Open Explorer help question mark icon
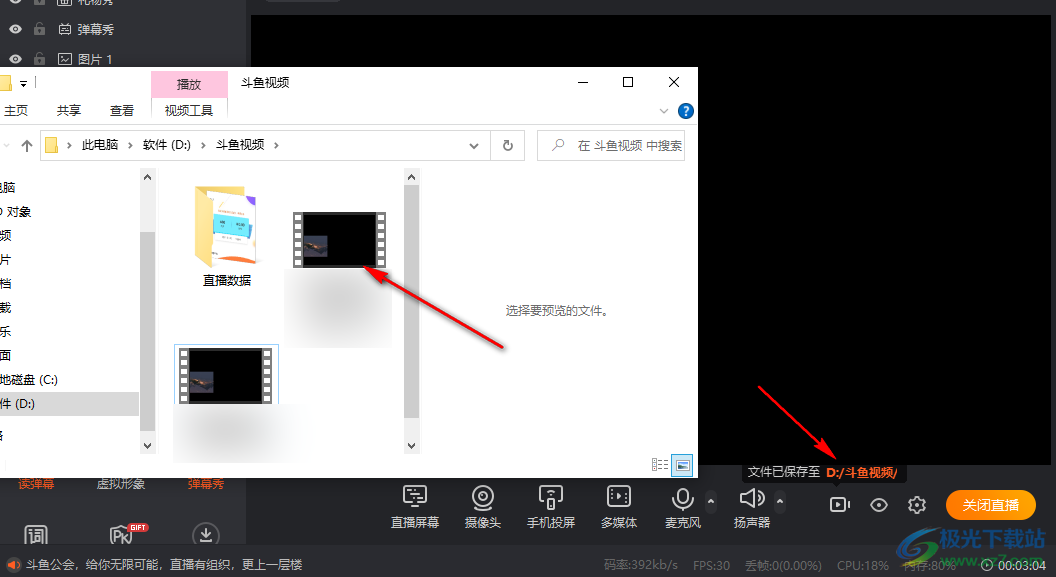 point(686,111)
